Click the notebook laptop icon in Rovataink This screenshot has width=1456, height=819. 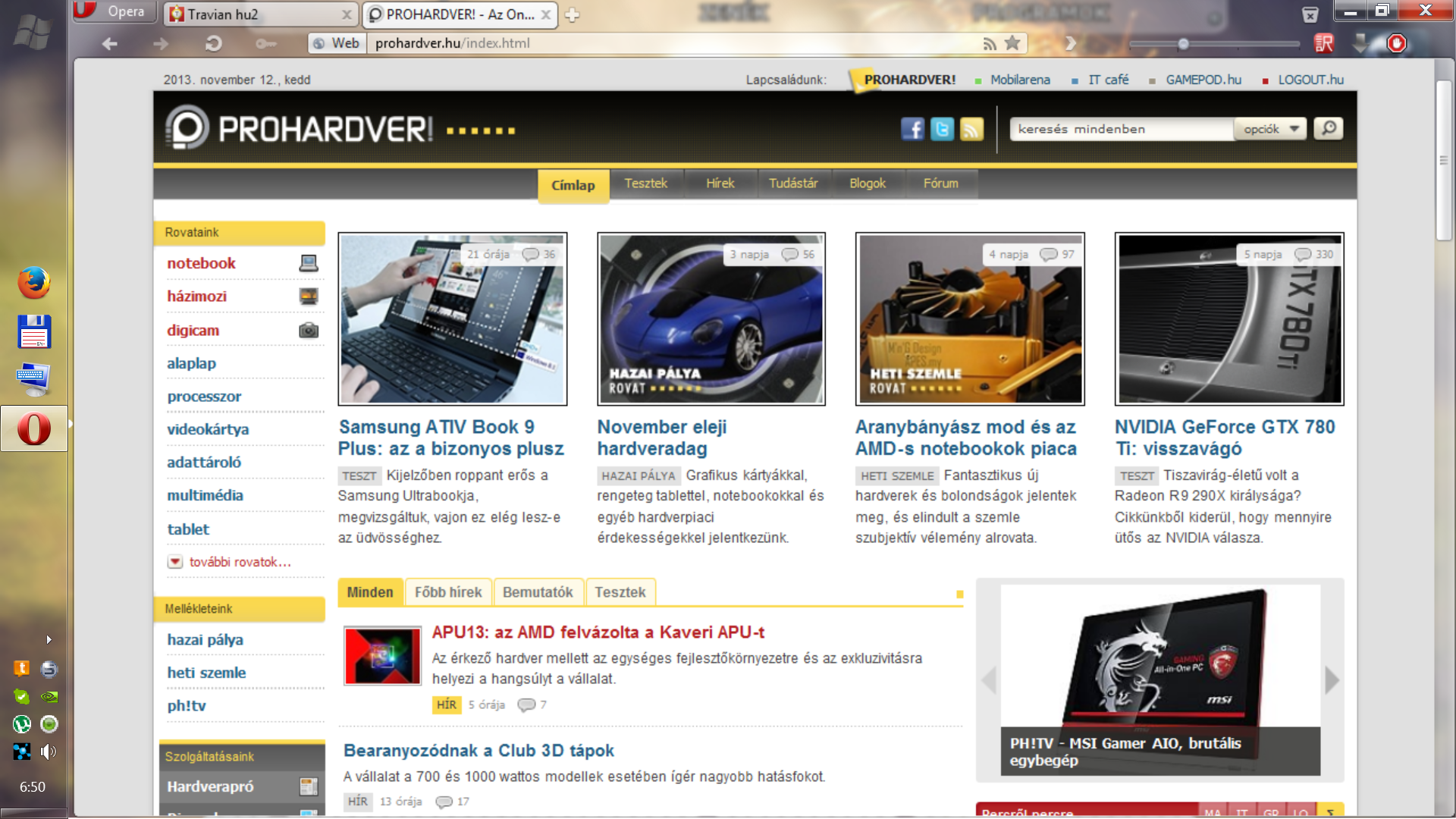click(308, 263)
